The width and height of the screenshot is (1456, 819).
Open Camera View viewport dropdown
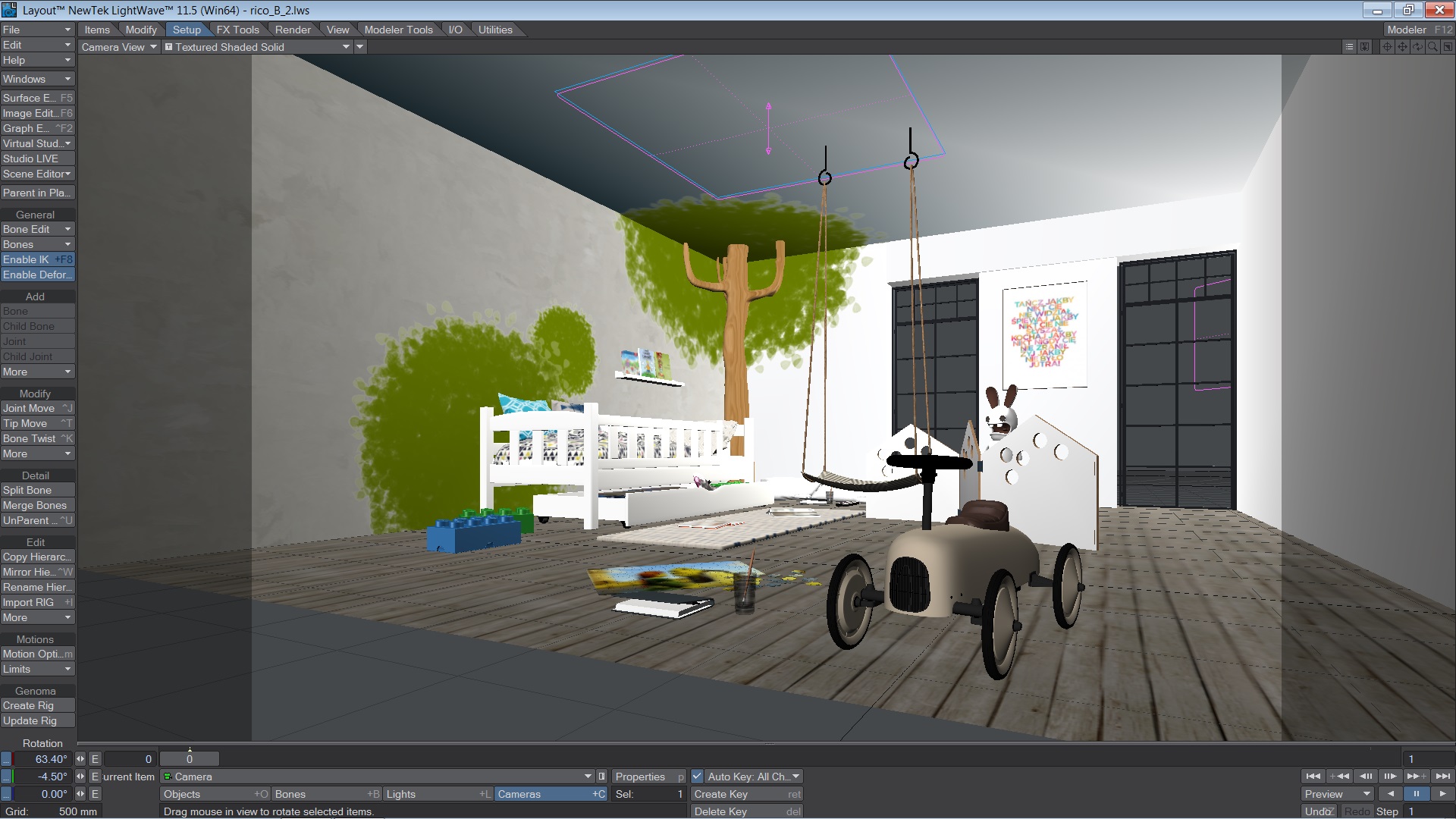click(x=119, y=47)
